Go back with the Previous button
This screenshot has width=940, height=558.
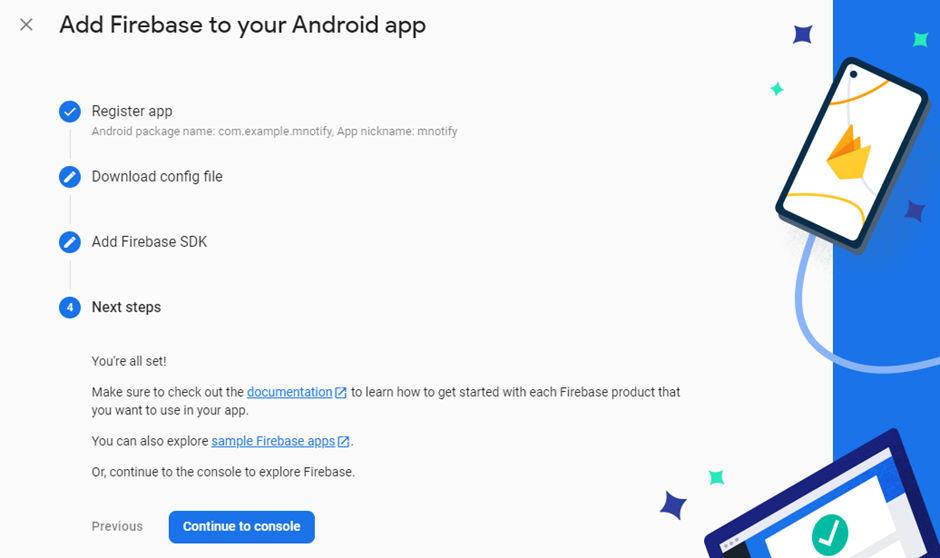point(117,526)
